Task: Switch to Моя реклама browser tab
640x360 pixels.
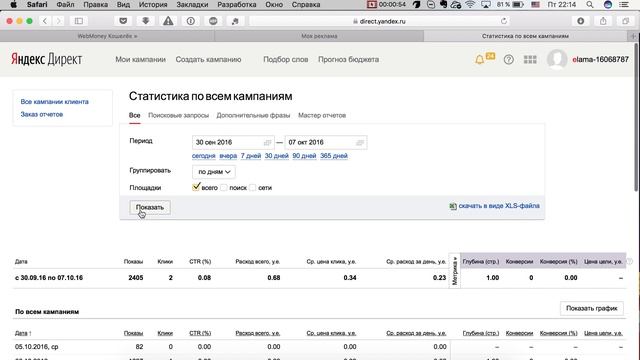Action: click(x=319, y=36)
